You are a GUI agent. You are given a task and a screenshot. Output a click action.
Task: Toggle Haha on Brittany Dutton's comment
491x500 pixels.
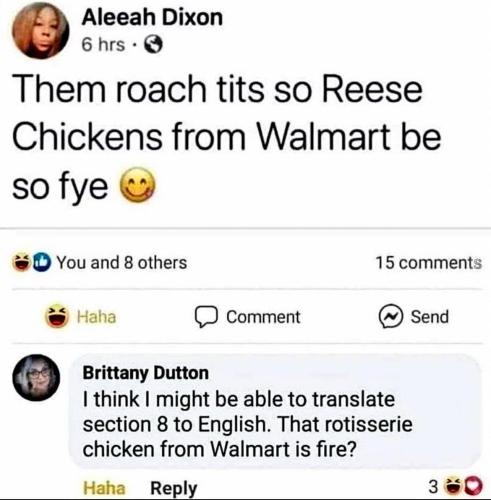tap(104, 488)
